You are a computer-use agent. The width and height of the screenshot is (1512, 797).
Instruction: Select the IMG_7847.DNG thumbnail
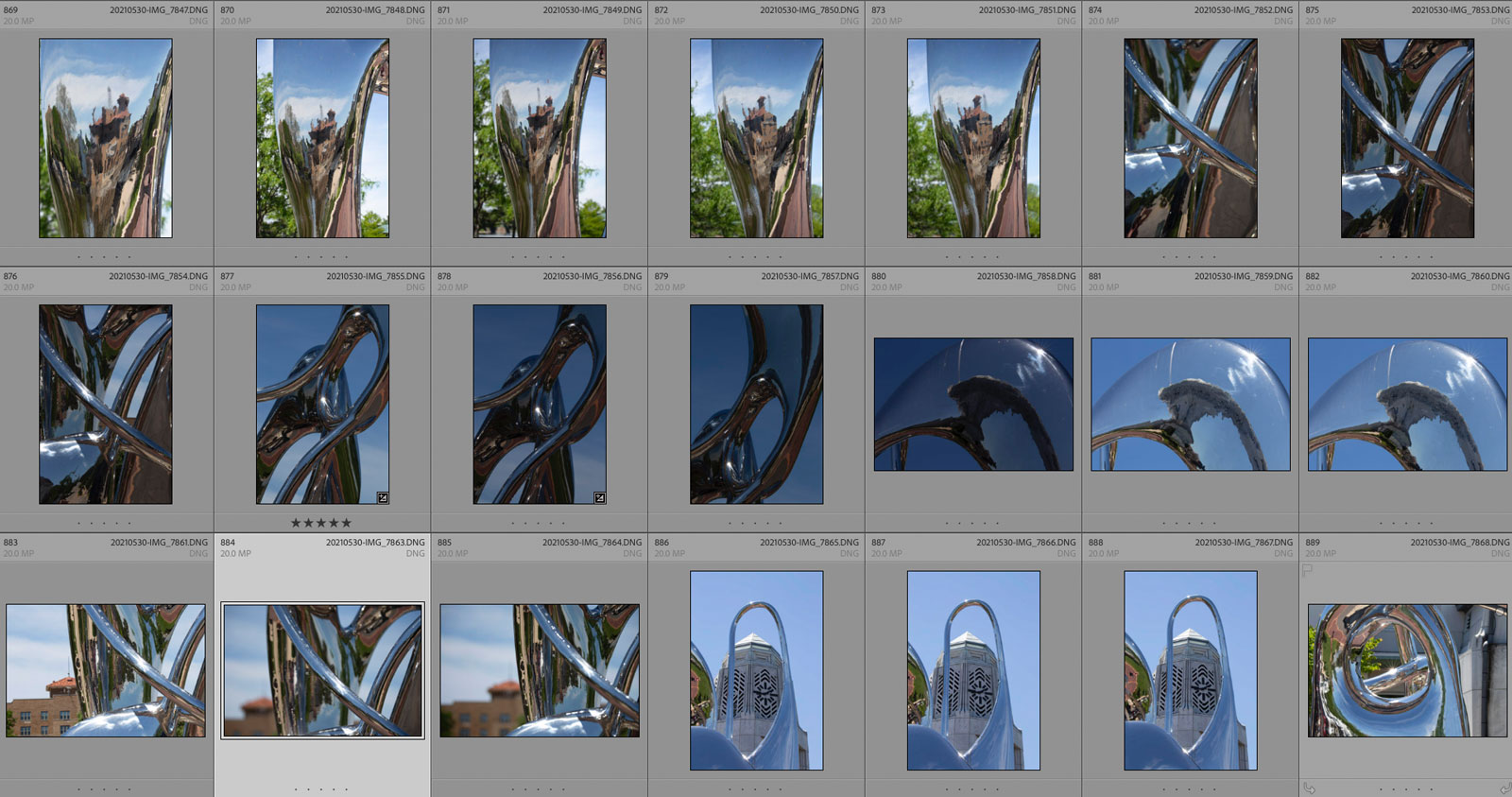105,138
